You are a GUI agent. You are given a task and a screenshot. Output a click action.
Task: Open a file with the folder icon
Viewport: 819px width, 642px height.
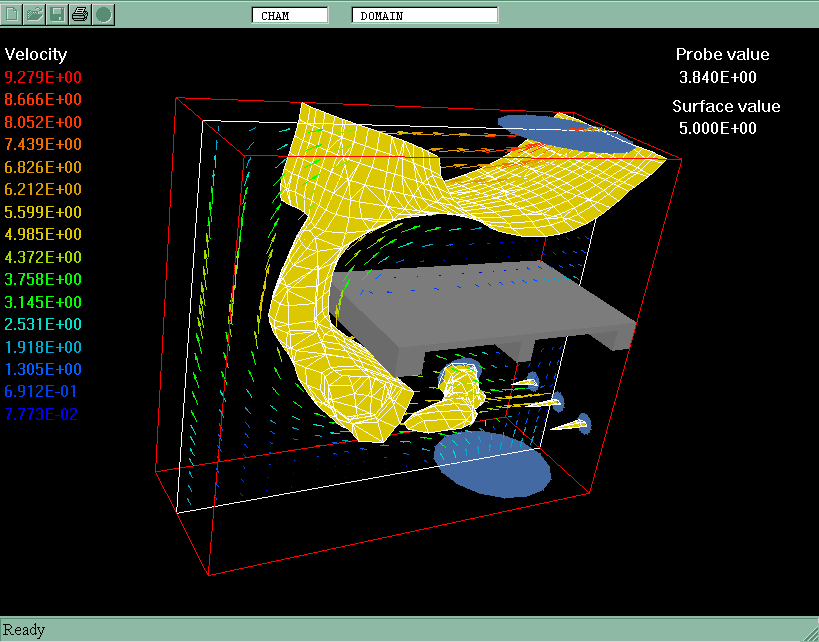(35, 14)
